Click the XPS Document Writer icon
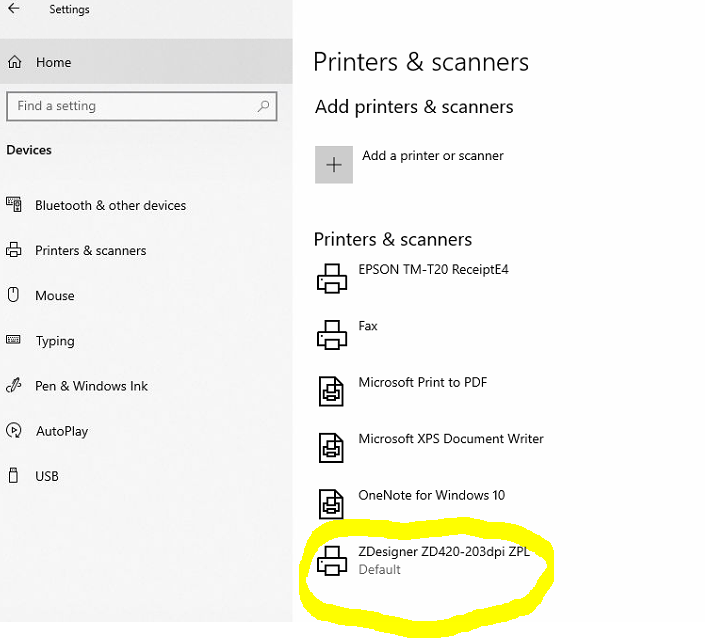The height and width of the screenshot is (638, 705). (x=331, y=448)
